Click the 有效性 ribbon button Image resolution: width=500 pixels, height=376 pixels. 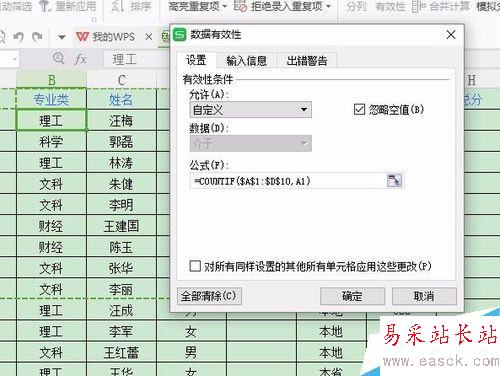390,6
